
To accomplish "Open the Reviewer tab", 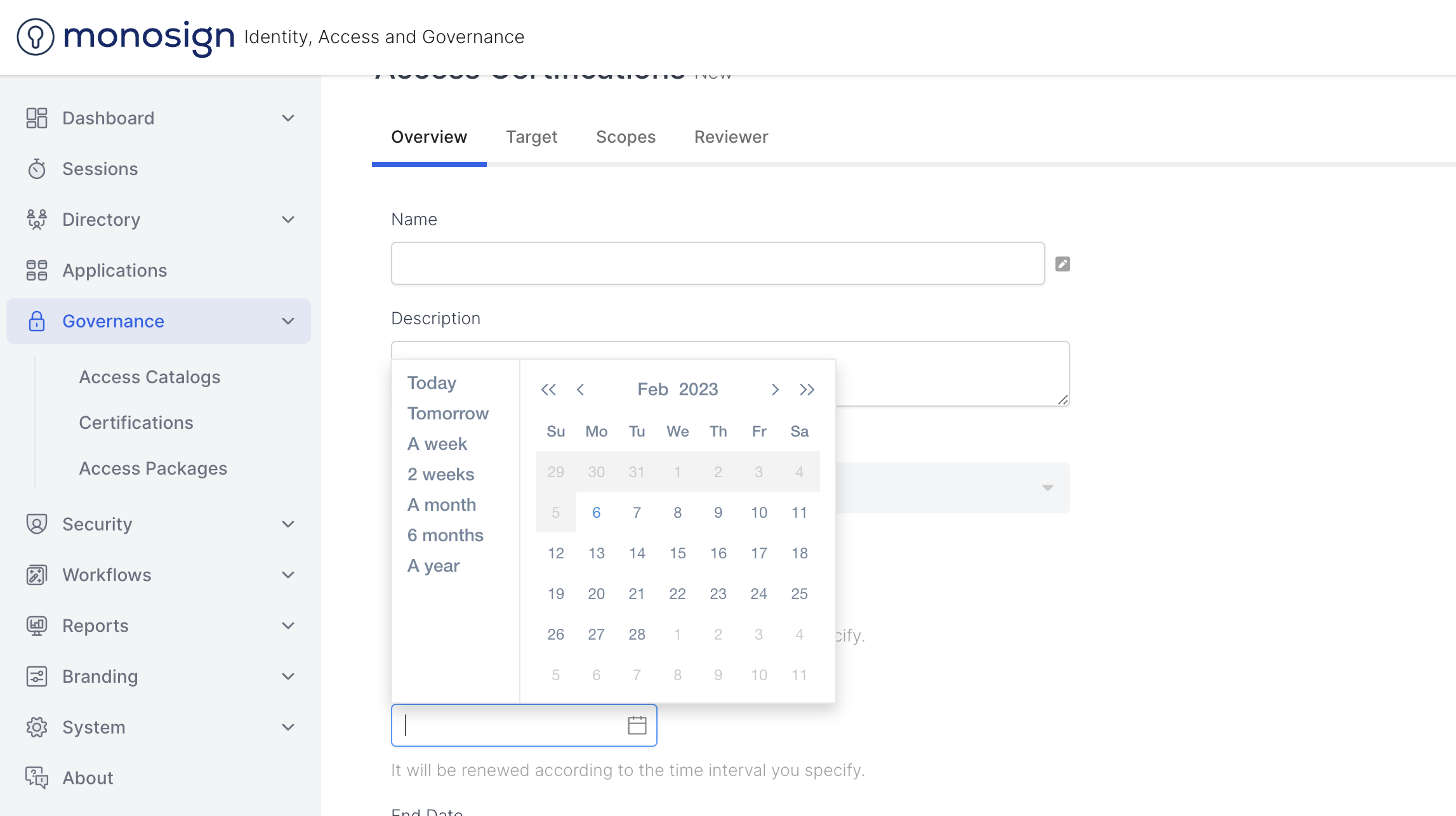I will coord(731,137).
